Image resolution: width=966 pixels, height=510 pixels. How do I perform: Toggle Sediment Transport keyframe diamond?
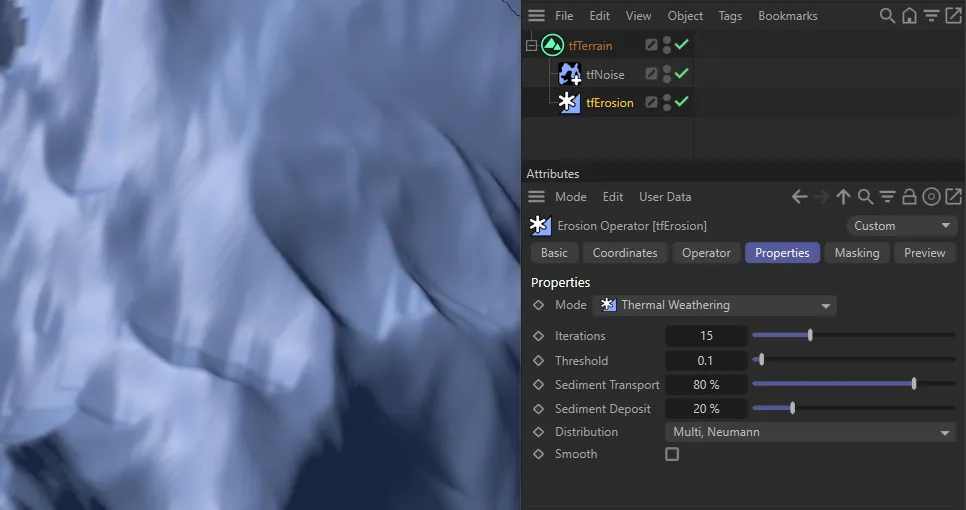pyautogui.click(x=538, y=384)
